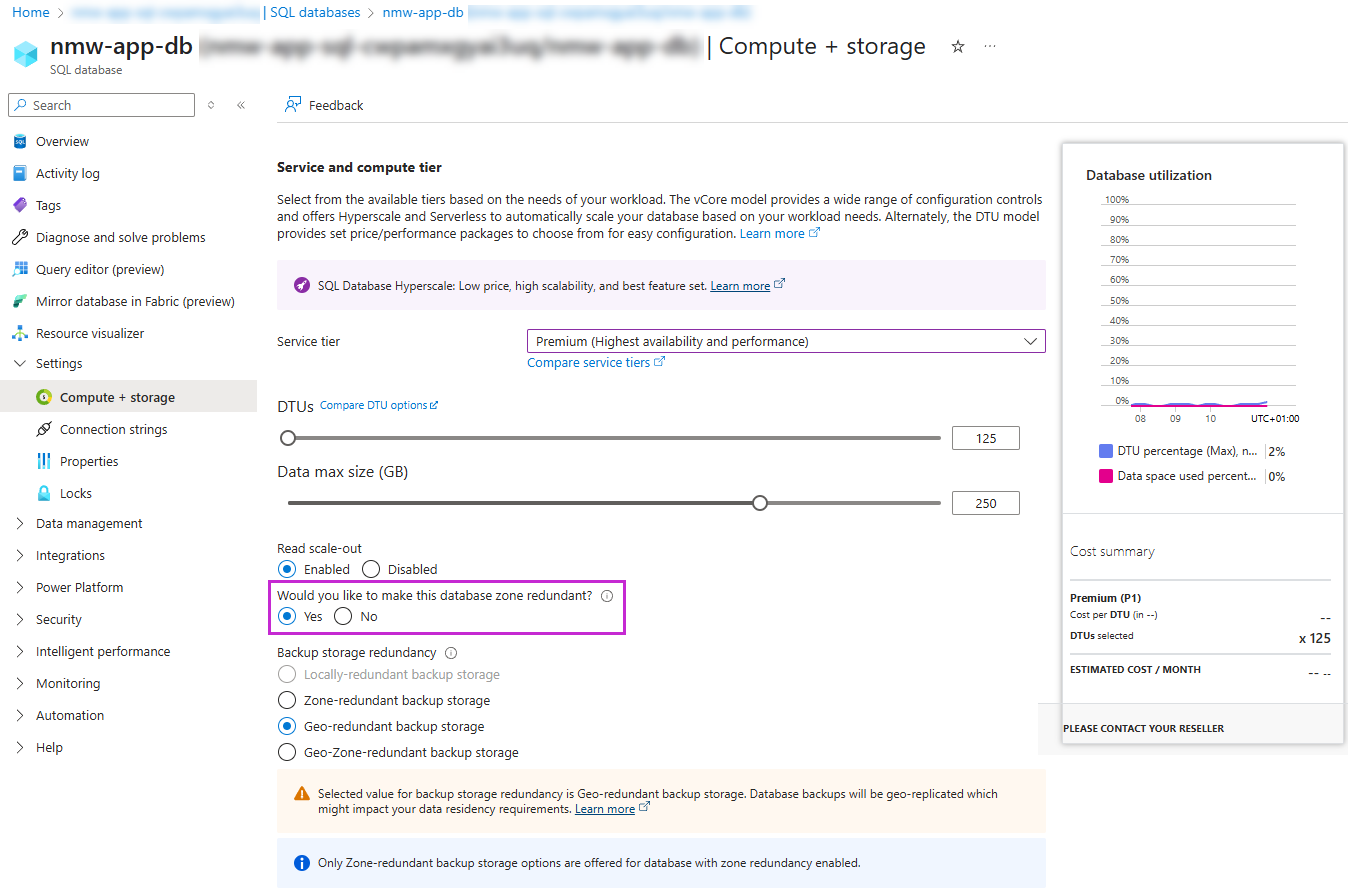The width and height of the screenshot is (1348, 891).
Task: Select No for zone redundancy
Action: [x=342, y=616]
